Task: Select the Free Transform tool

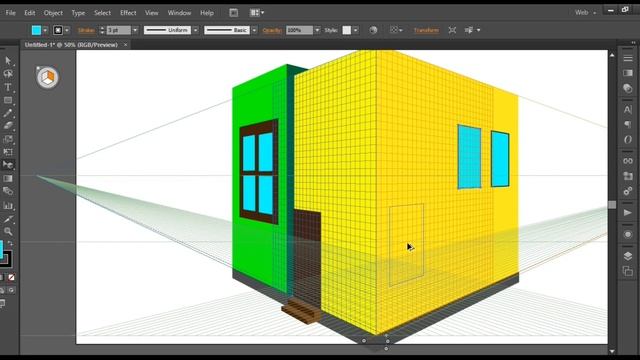Action: pos(8,152)
